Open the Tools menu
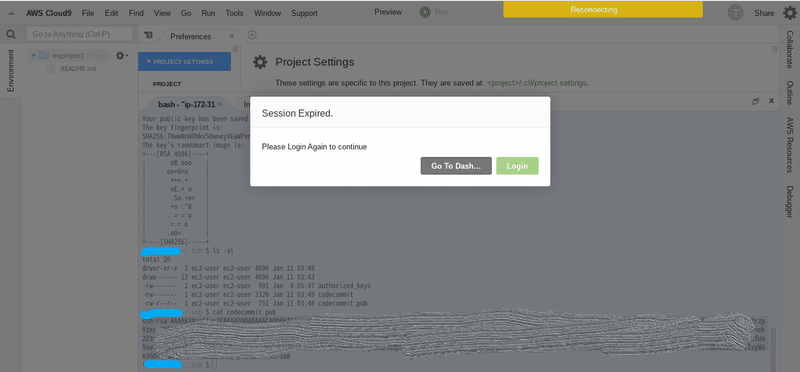800x372 pixels. click(234, 13)
